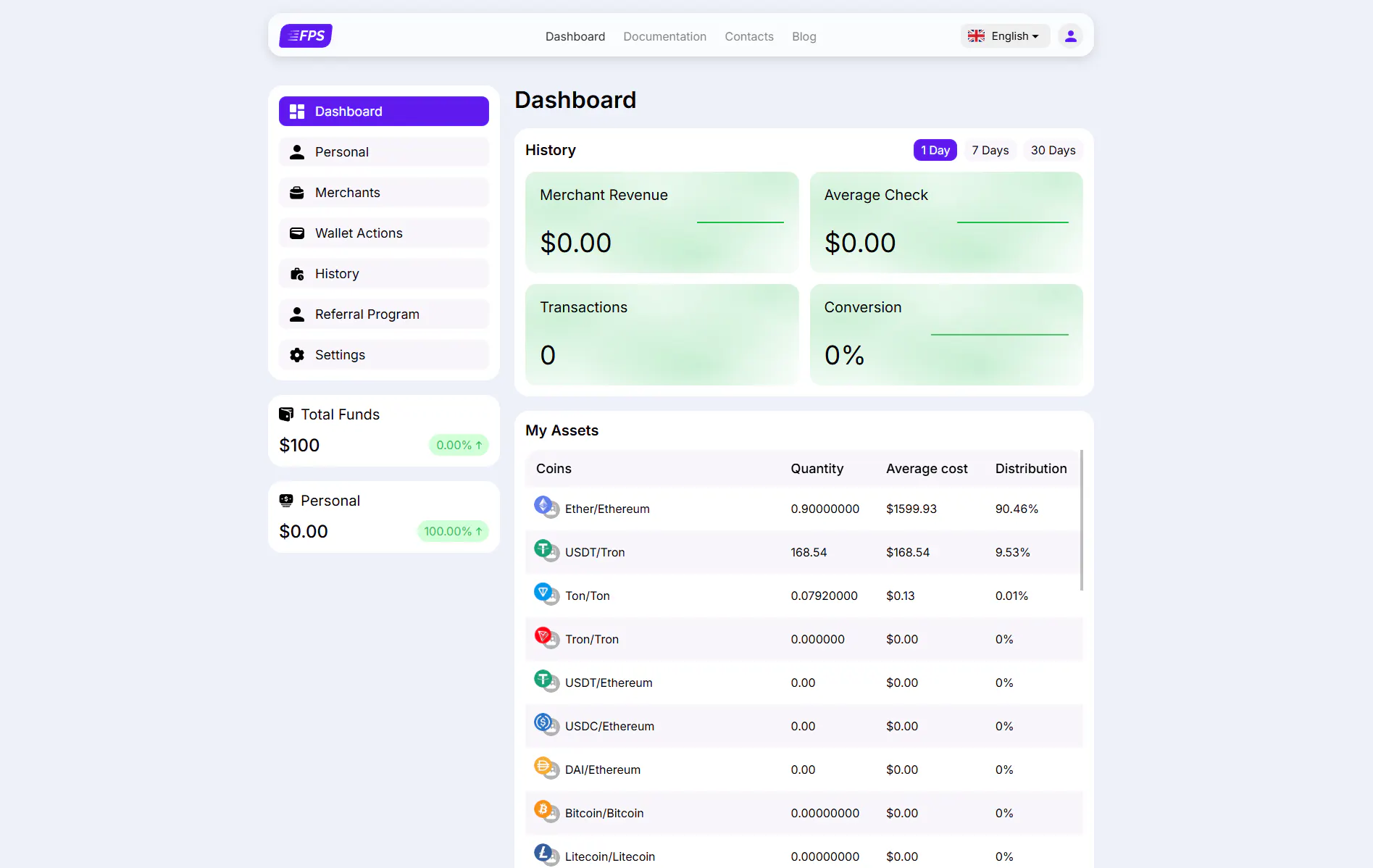
Task: Click the Coins column header
Action: click(x=554, y=469)
